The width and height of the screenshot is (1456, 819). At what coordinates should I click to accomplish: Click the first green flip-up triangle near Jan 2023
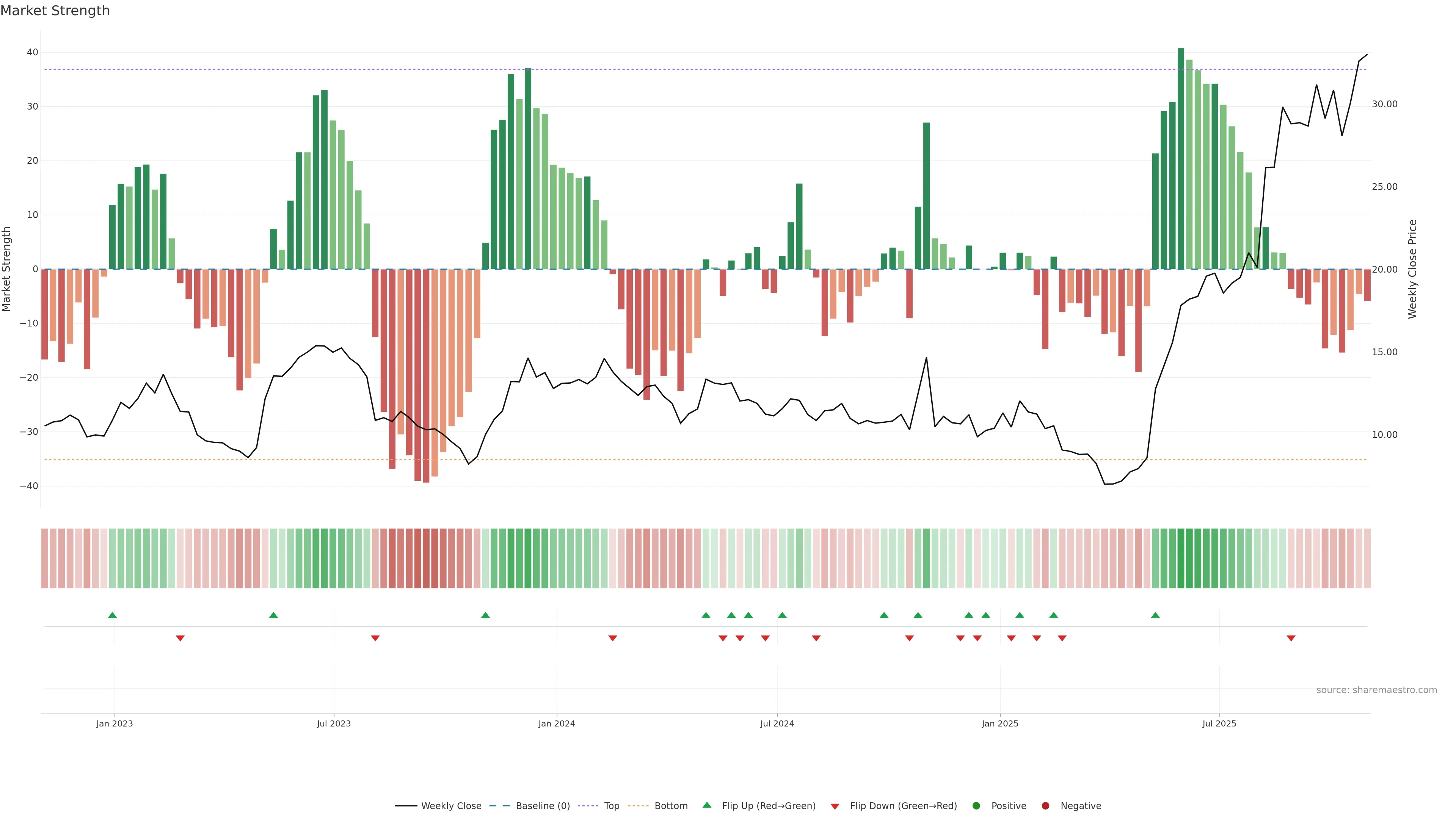[x=113, y=615]
